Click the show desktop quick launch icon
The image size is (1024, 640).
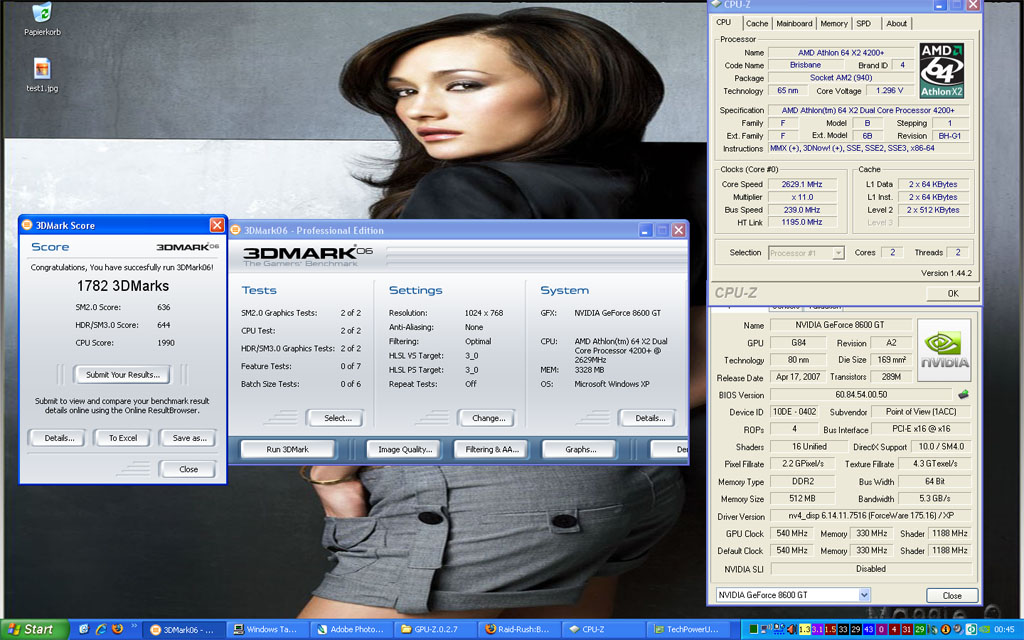tap(84, 629)
